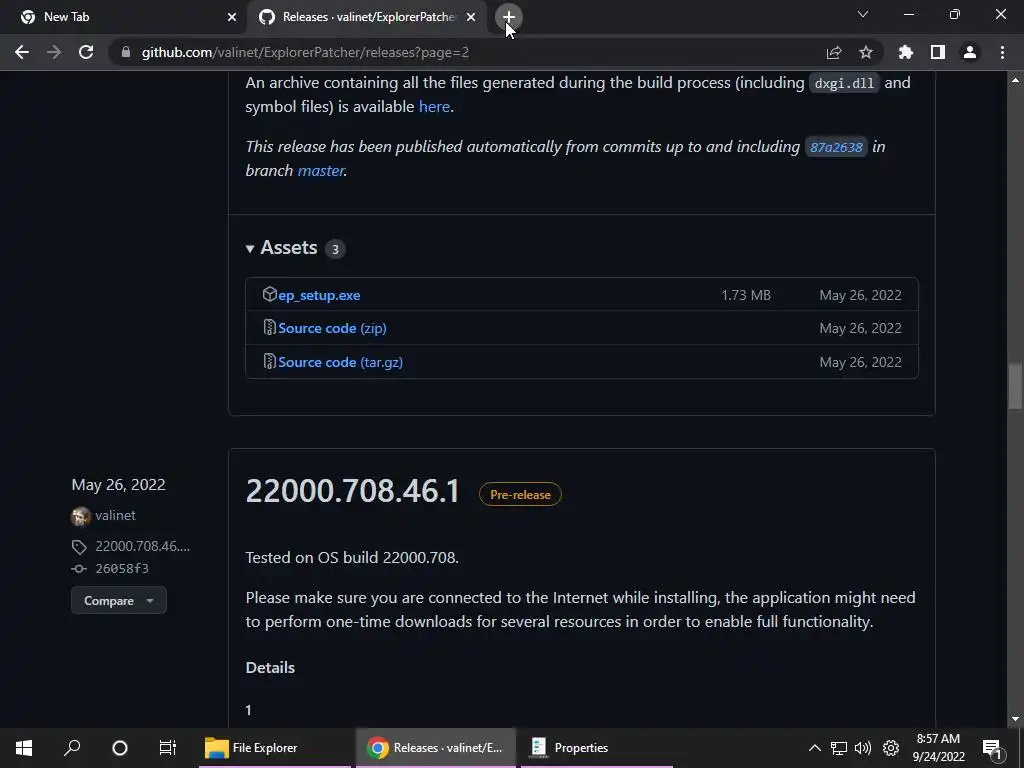Click the browser forward arrow
This screenshot has height=768, width=1024.
coord(54,52)
